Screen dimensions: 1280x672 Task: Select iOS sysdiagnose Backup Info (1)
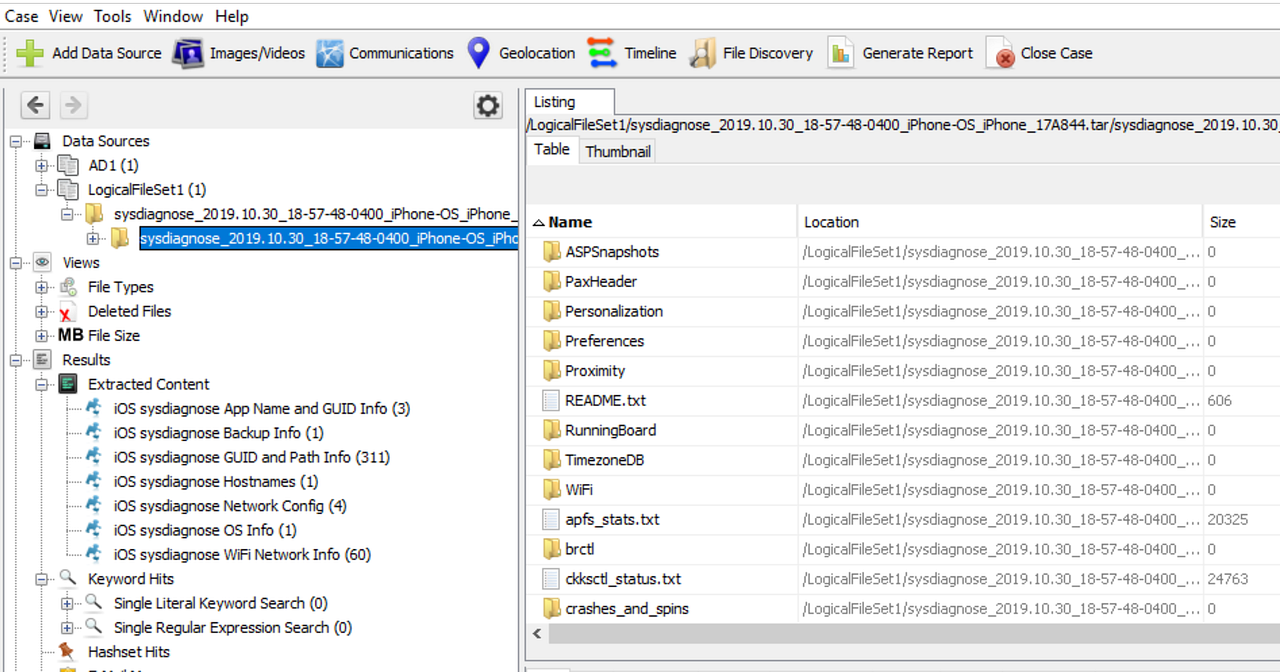tap(219, 433)
